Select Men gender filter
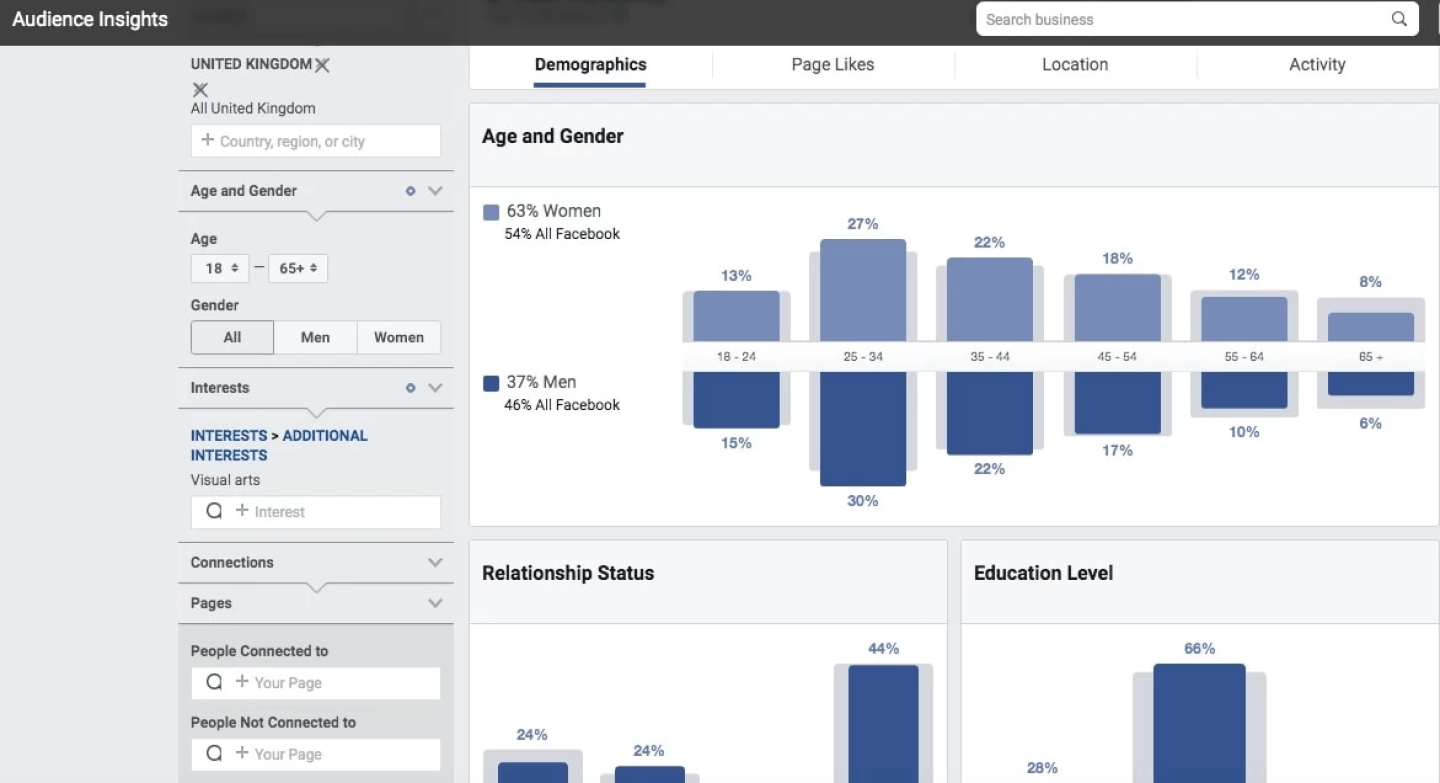Image resolution: width=1440 pixels, height=783 pixels. point(315,338)
